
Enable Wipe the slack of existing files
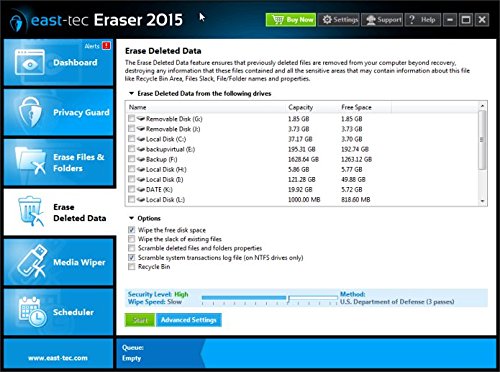click(132, 239)
